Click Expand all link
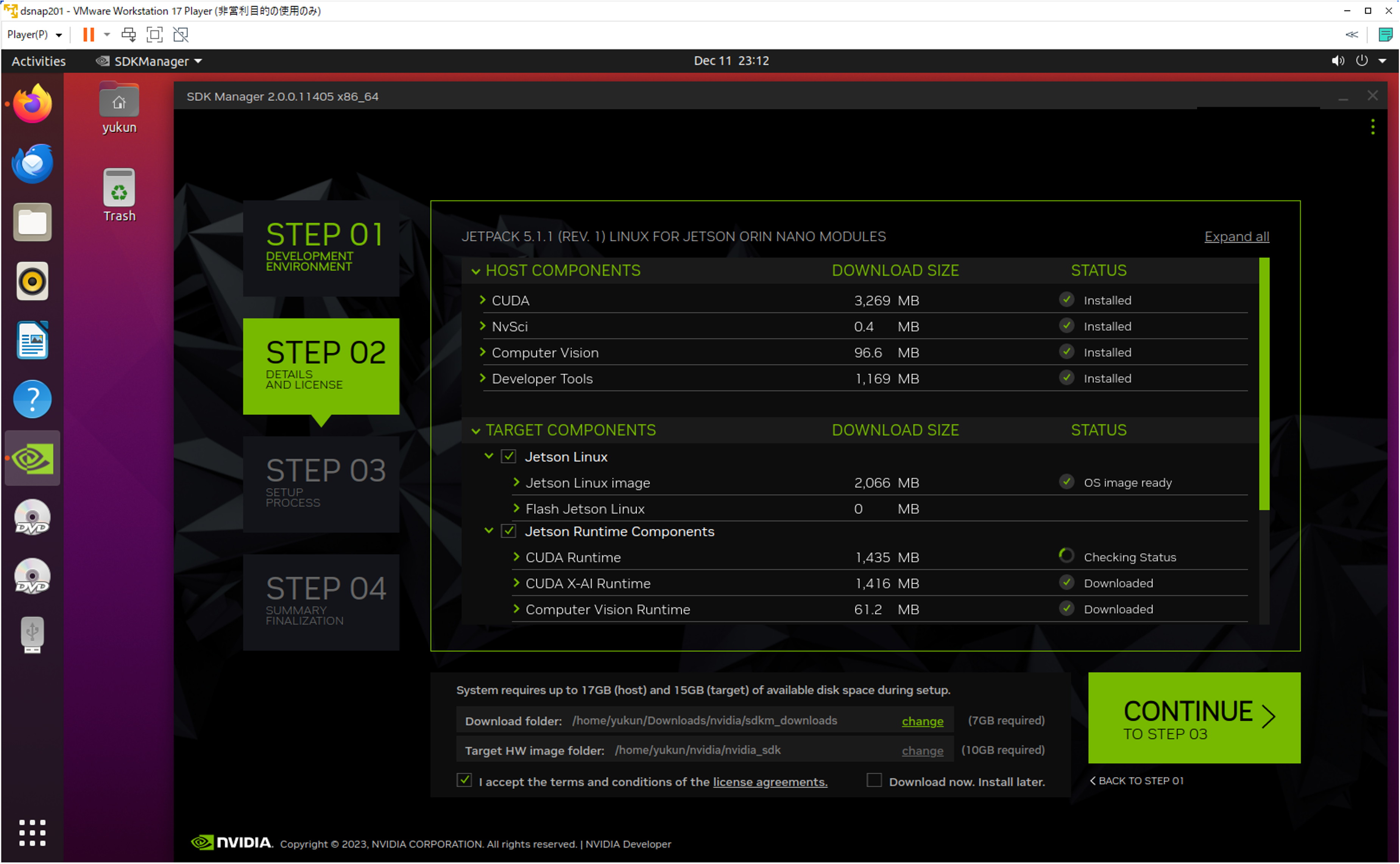The image size is (1400, 864). click(1236, 237)
